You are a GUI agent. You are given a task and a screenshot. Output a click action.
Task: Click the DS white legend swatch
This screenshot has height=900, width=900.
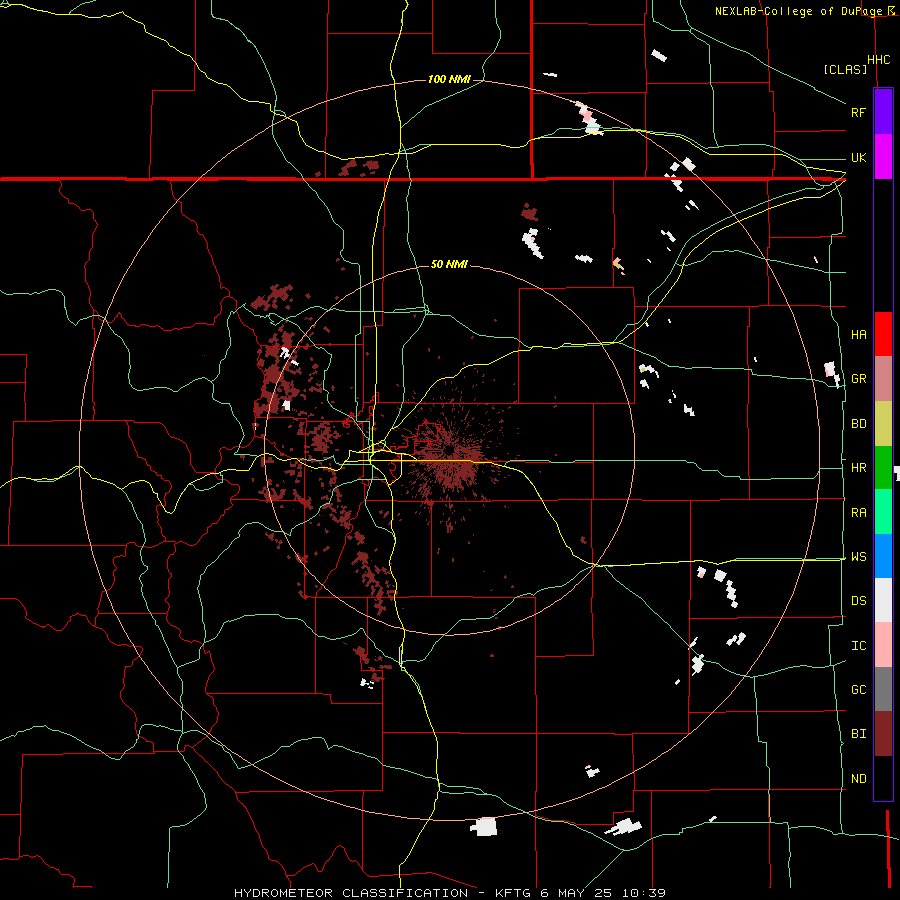click(883, 600)
